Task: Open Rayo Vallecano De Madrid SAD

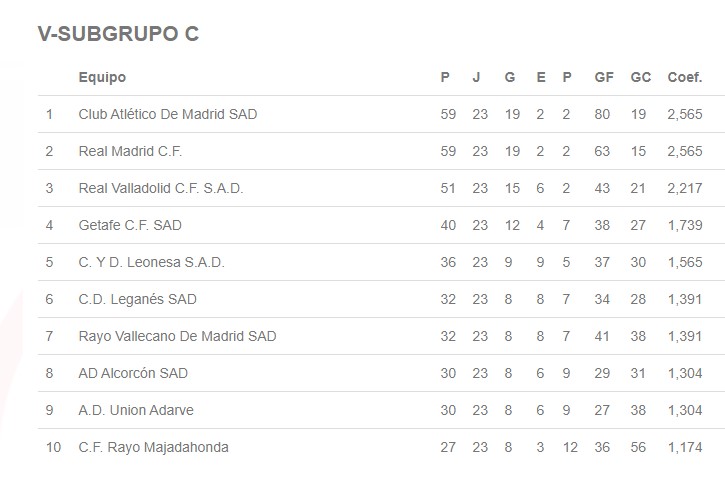Action: click(177, 336)
